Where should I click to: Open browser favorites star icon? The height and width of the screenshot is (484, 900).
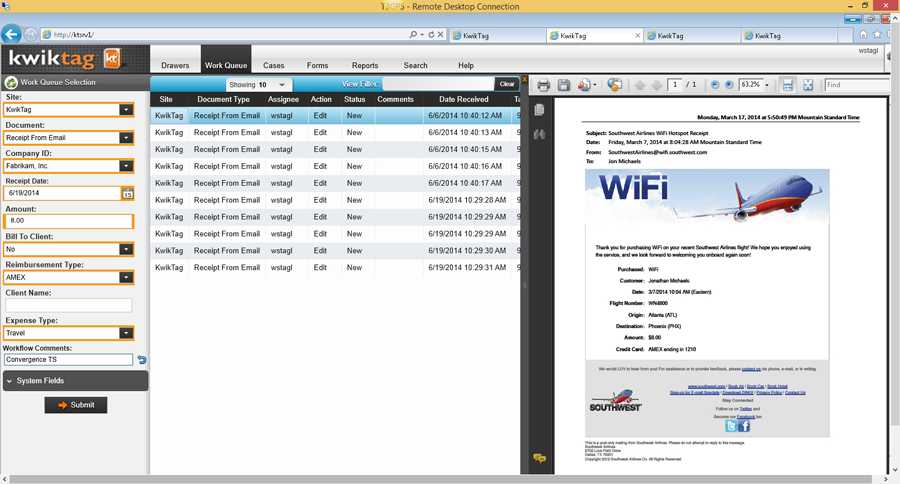(x=876, y=34)
